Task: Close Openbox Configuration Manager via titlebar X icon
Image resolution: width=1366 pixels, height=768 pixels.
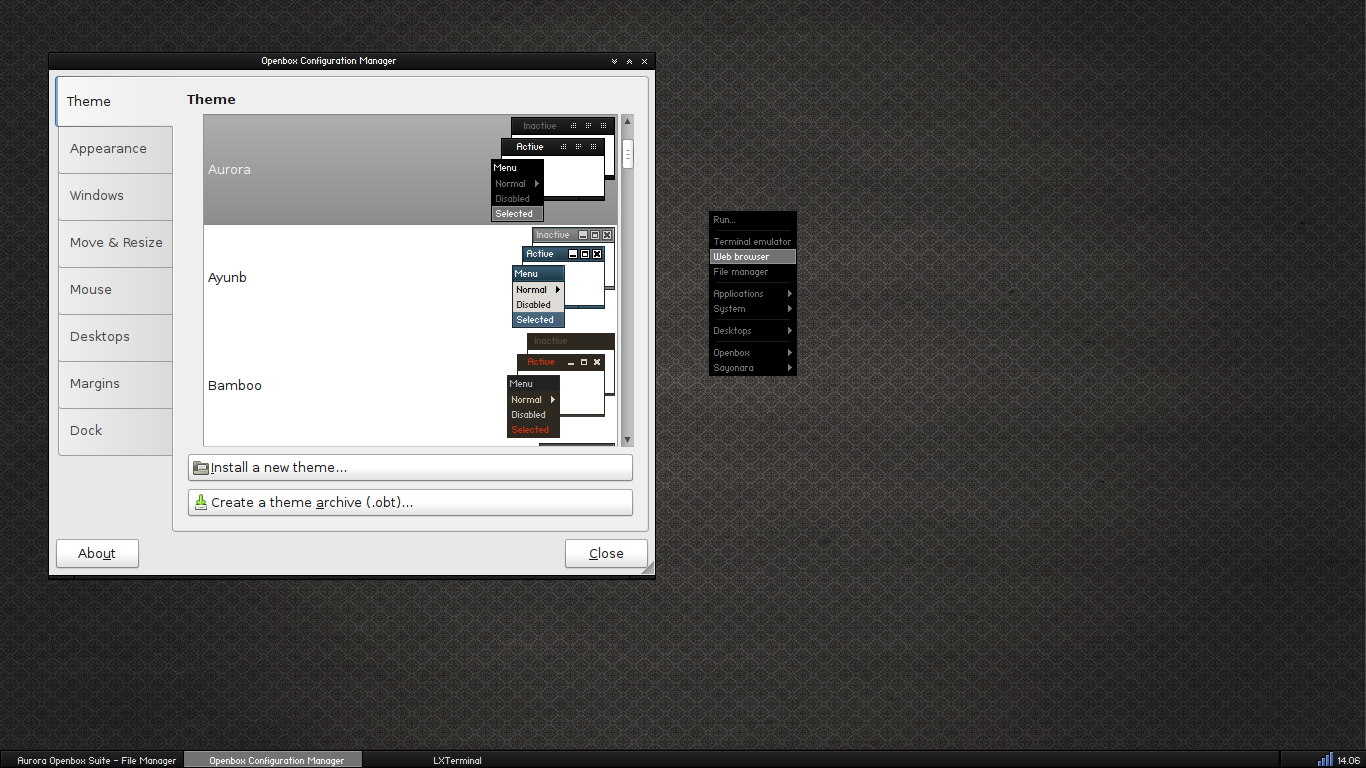Action: coord(644,61)
